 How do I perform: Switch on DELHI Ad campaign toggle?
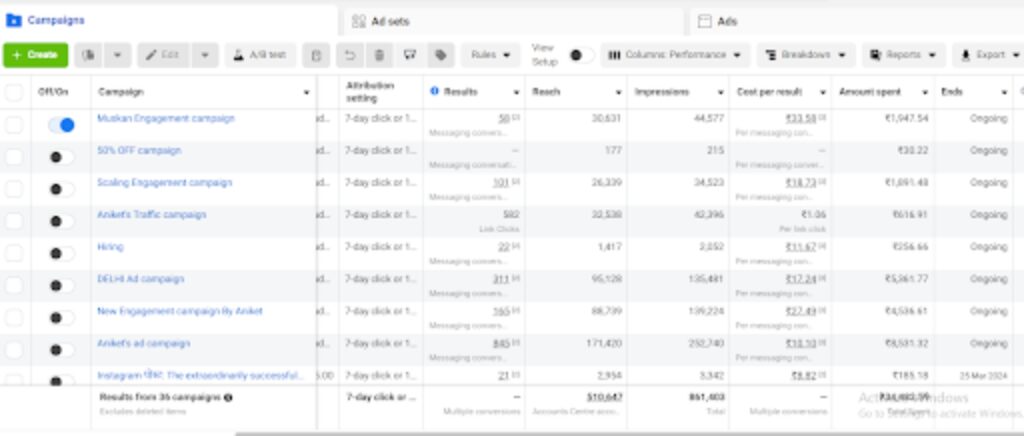pyautogui.click(x=61, y=285)
